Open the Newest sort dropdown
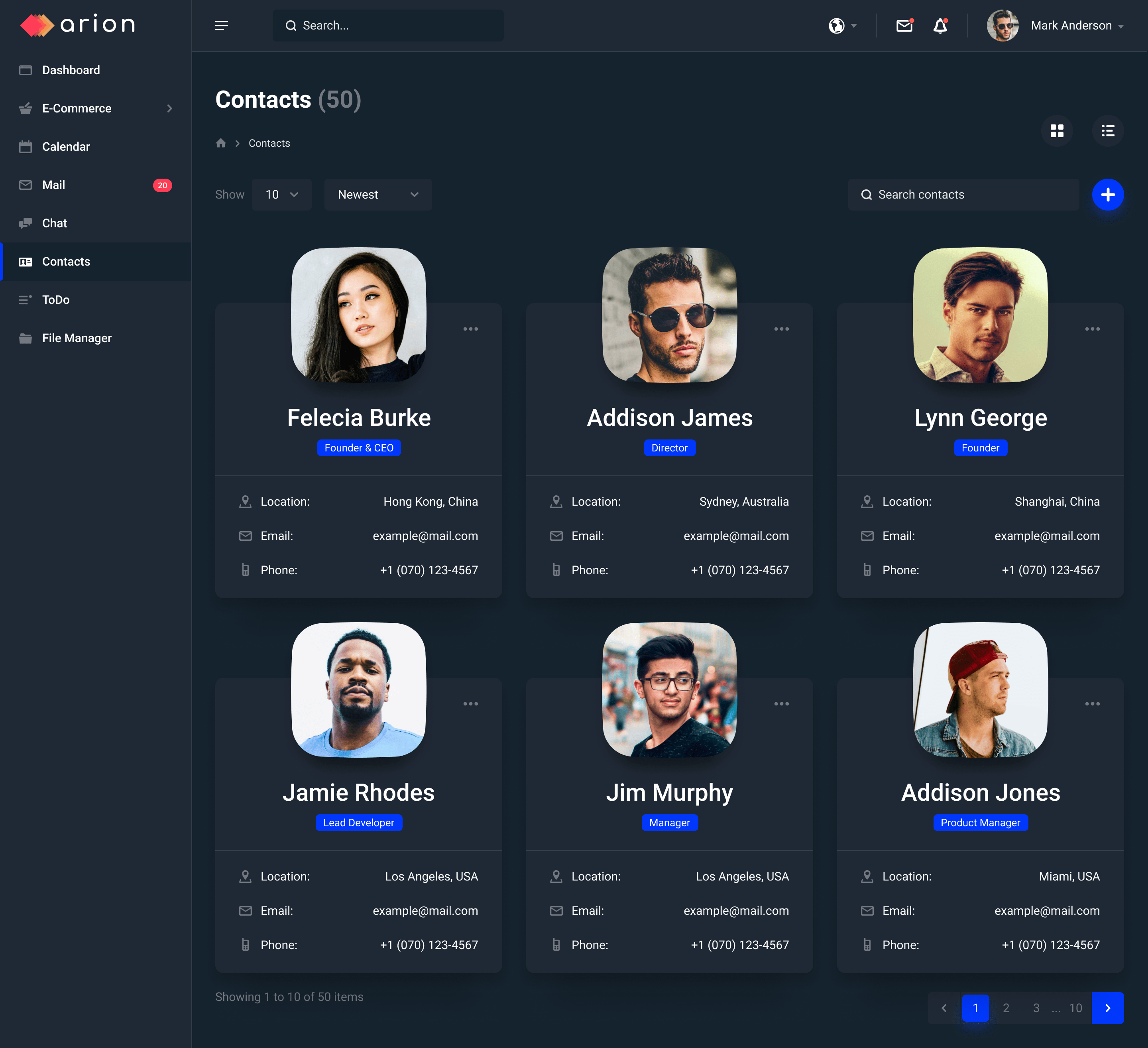1148x1048 pixels. pos(377,195)
